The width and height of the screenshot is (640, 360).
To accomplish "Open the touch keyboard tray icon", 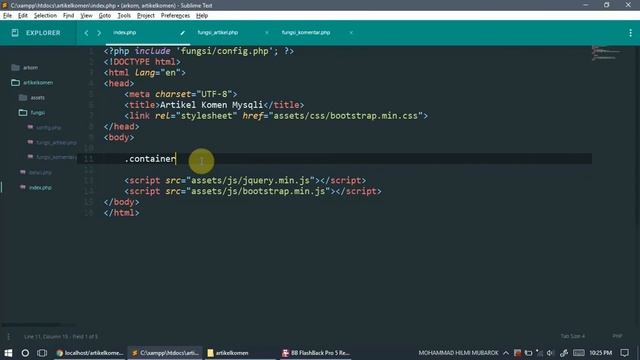I will 579,353.
